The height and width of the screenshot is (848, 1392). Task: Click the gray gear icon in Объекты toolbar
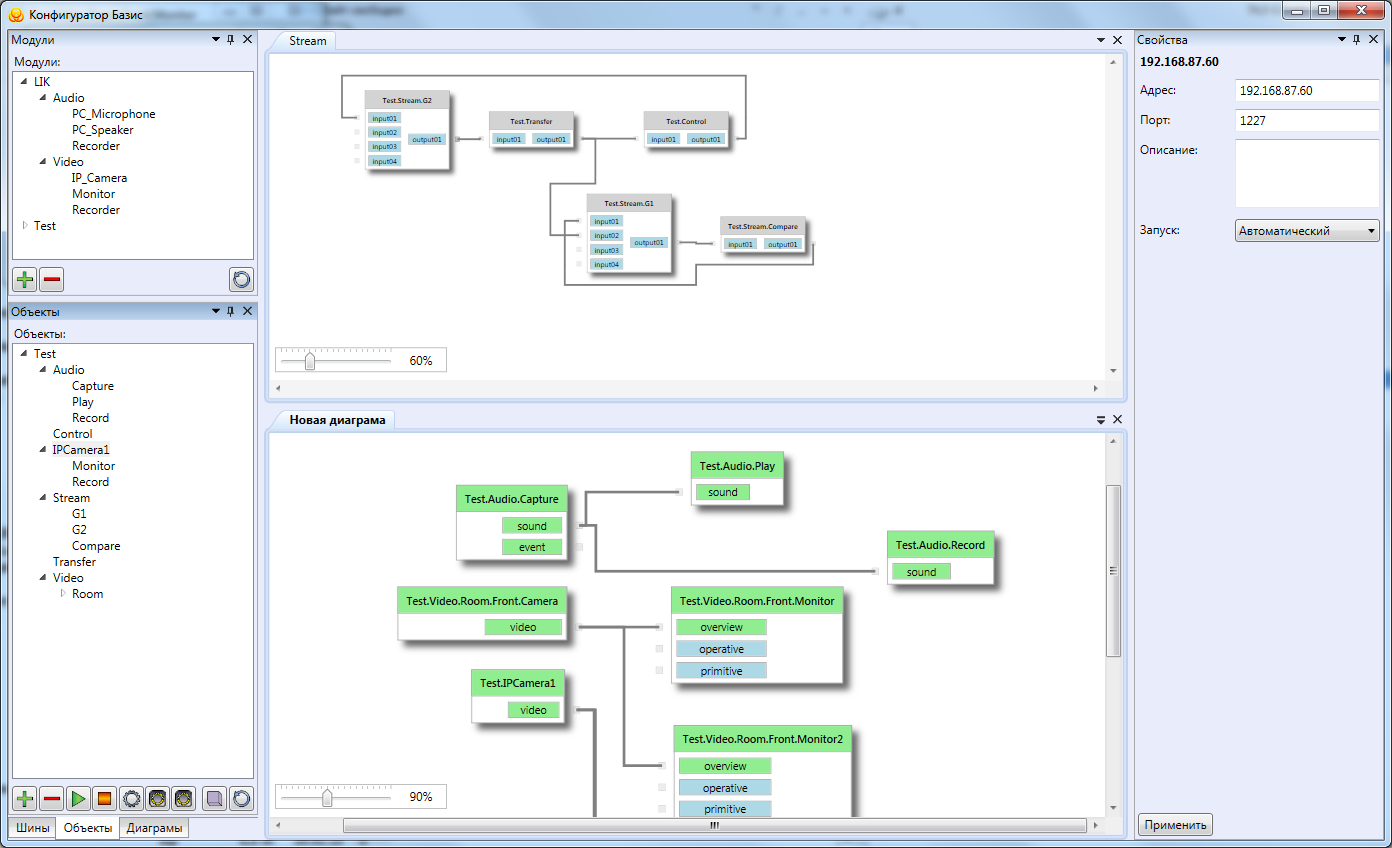[x=131, y=799]
